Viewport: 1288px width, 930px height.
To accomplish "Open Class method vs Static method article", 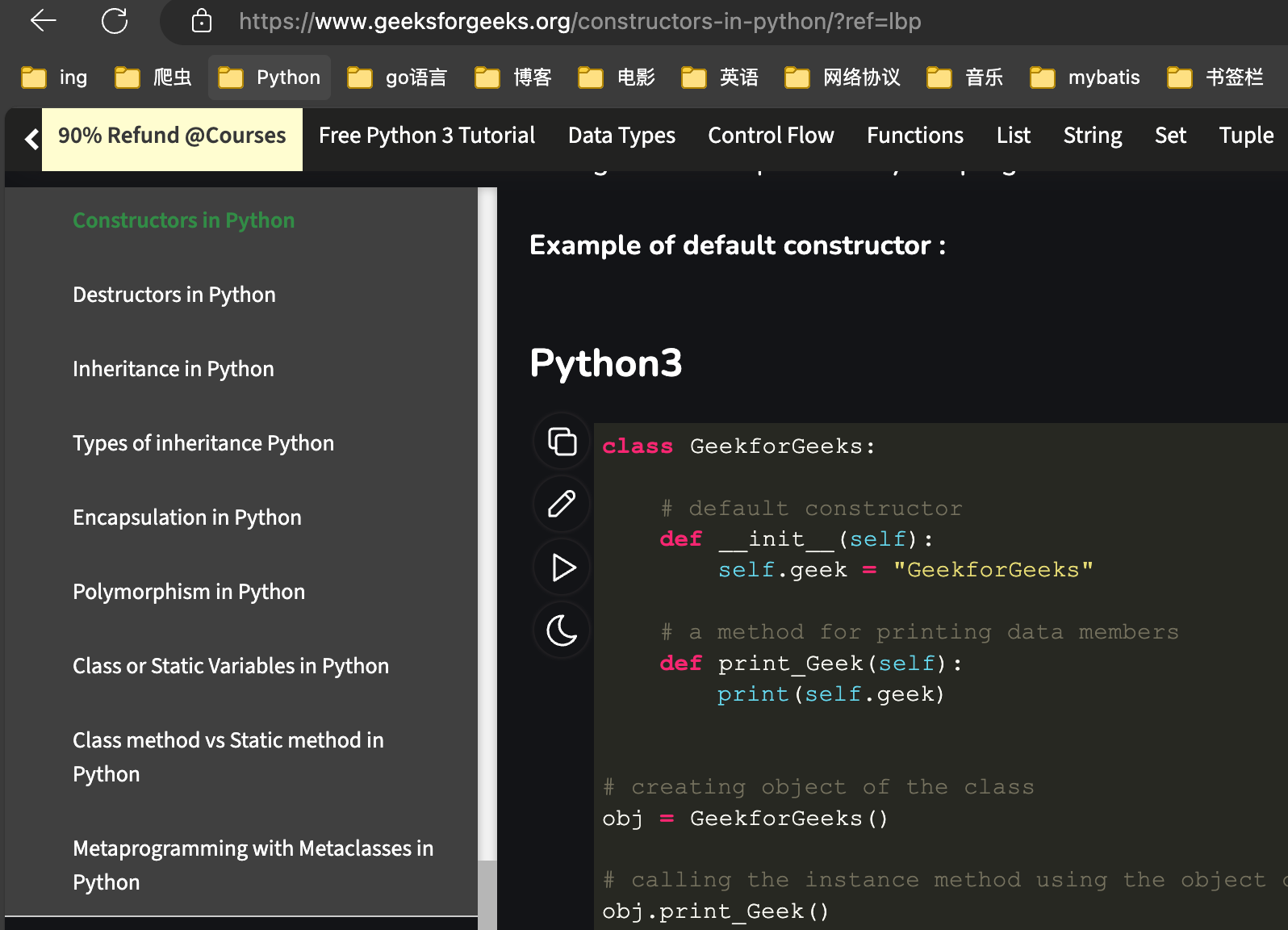I will 228,757.
